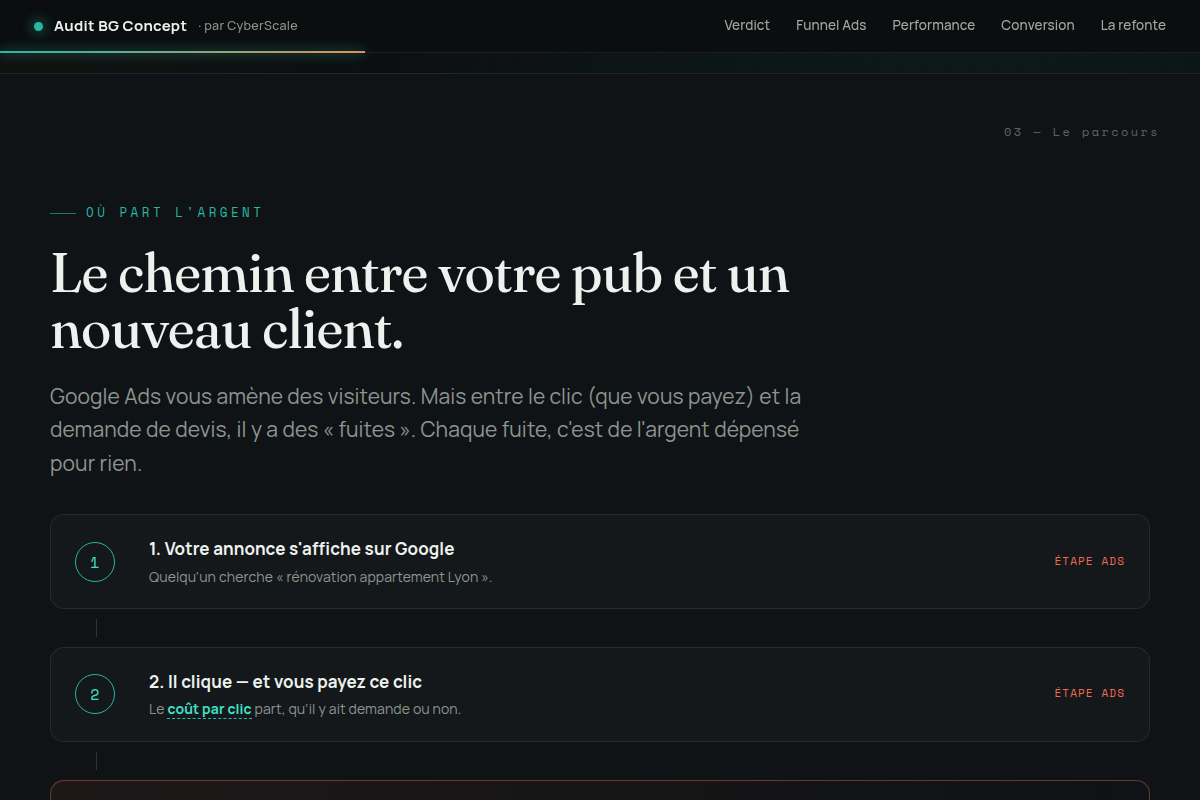The image size is (1200, 800).
Task: Click the 'OÙ PART L'ARGENT' eyebrow label
Action: (x=174, y=213)
